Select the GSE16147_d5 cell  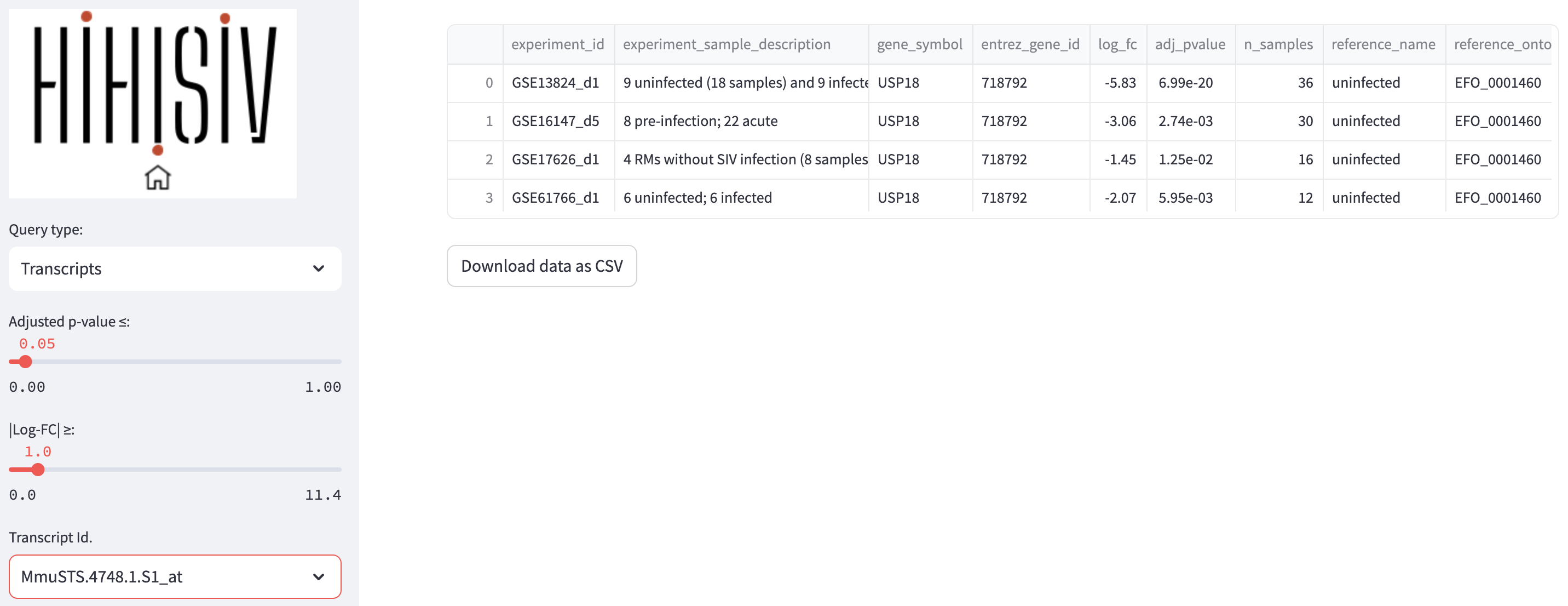tap(558, 121)
